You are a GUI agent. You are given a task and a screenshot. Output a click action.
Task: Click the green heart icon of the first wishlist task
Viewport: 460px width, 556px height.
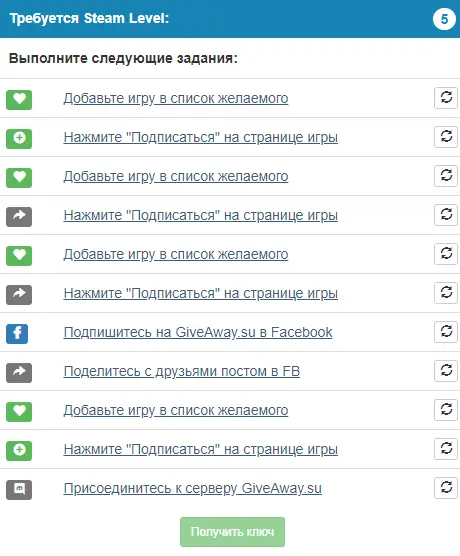point(19,100)
